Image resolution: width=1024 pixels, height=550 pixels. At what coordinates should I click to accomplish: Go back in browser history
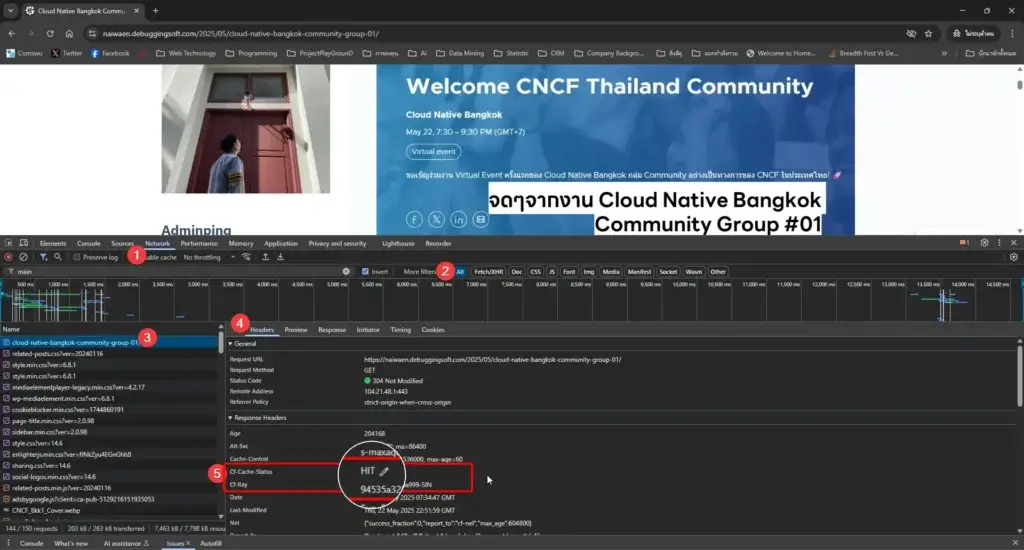12,33
